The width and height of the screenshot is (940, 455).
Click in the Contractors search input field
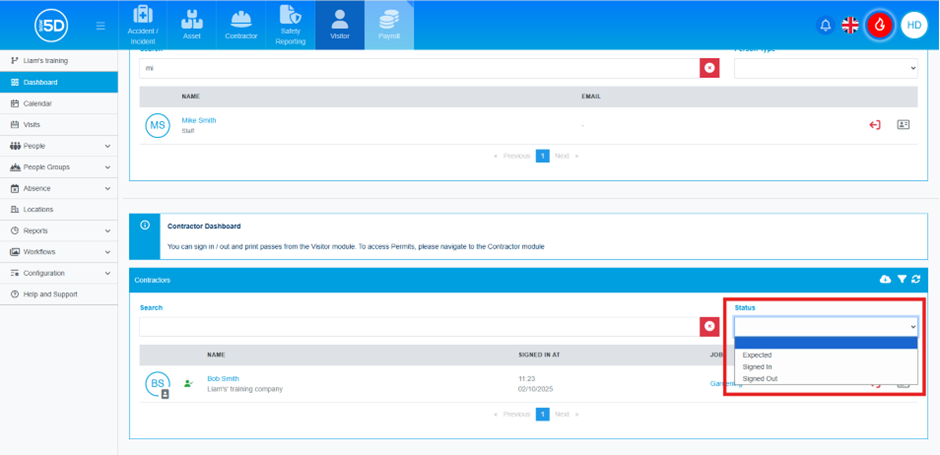tap(418, 326)
